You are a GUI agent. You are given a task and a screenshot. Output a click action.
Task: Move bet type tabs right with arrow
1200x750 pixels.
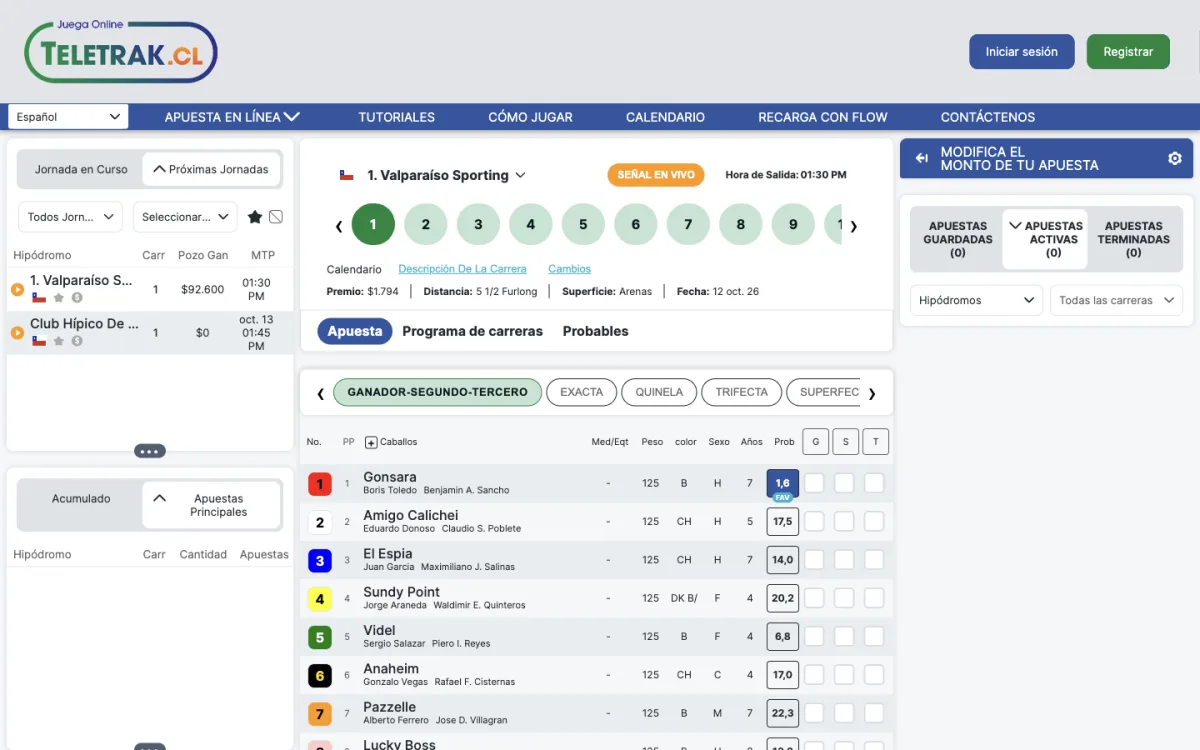pyautogui.click(x=872, y=393)
